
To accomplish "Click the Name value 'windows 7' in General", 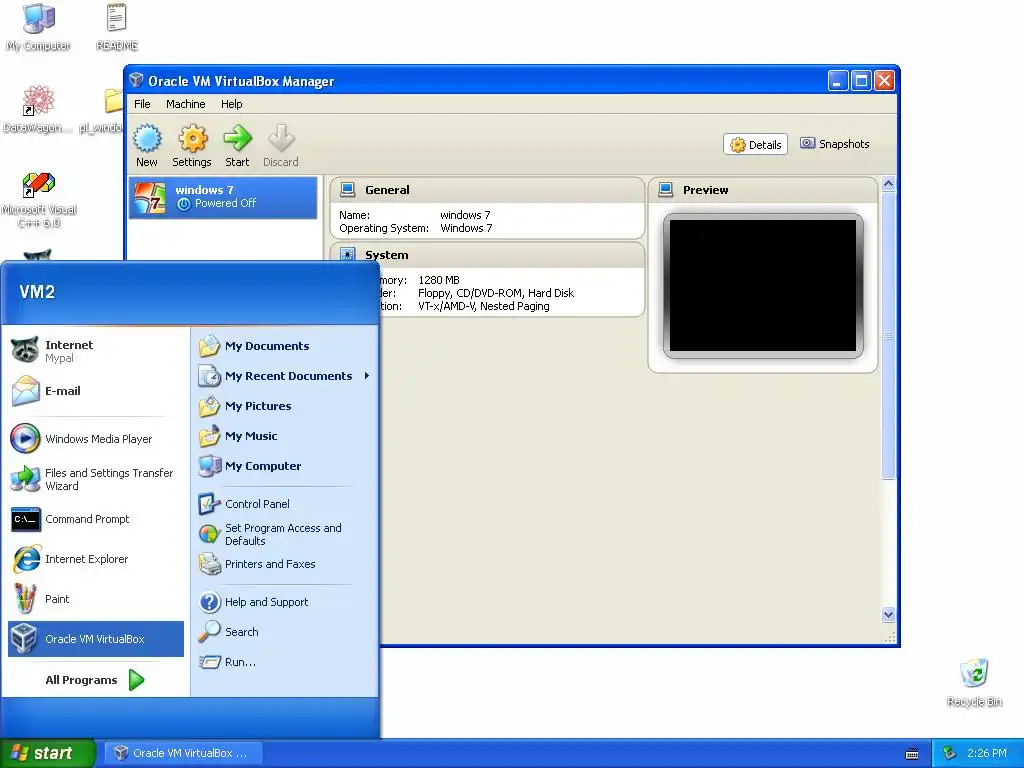I will coord(465,215).
